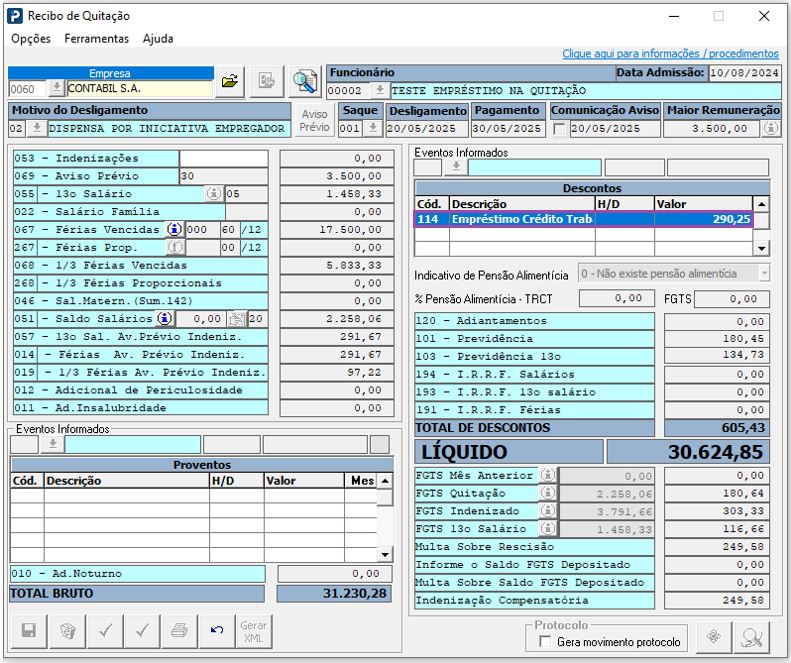The height and width of the screenshot is (663, 791).
Task: Click info icon on Férias Prop. row
Action: click(175, 247)
